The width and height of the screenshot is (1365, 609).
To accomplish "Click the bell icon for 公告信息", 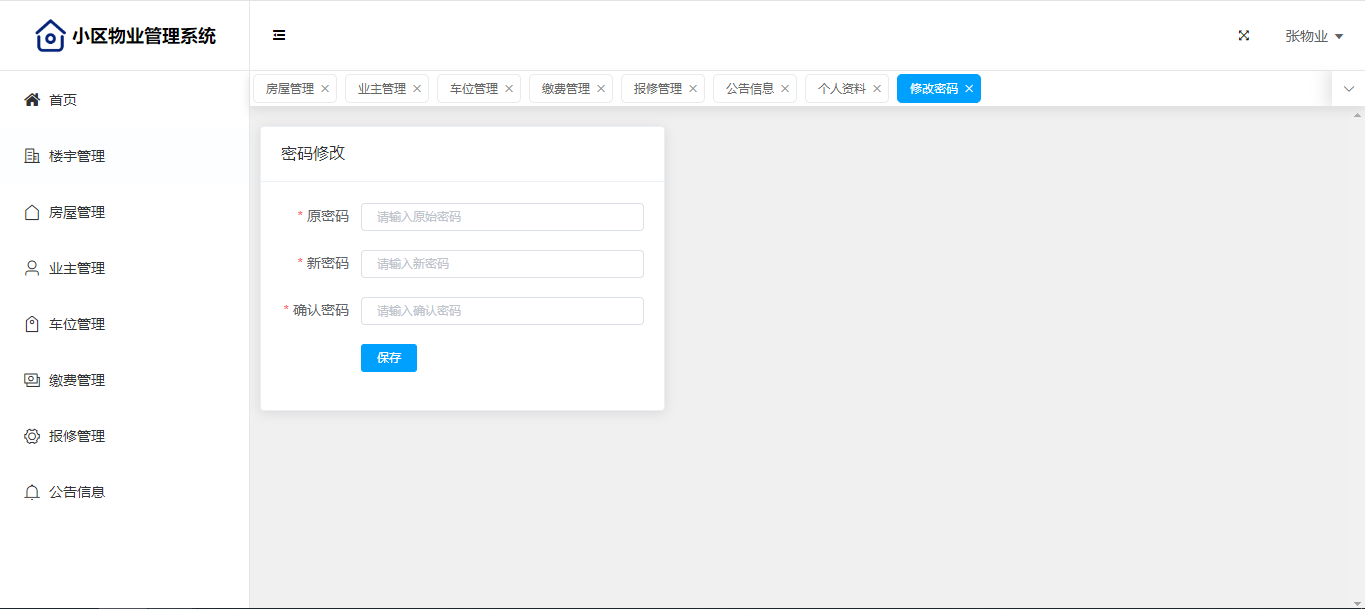I will pos(32,492).
